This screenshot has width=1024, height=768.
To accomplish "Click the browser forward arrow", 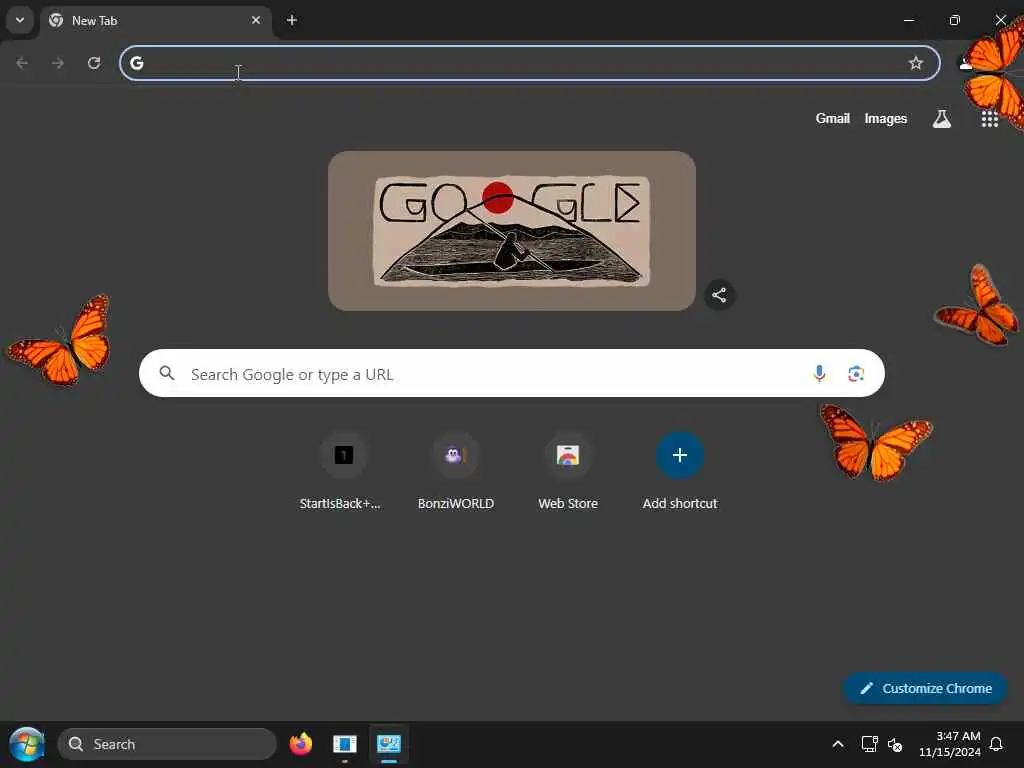I will [58, 63].
